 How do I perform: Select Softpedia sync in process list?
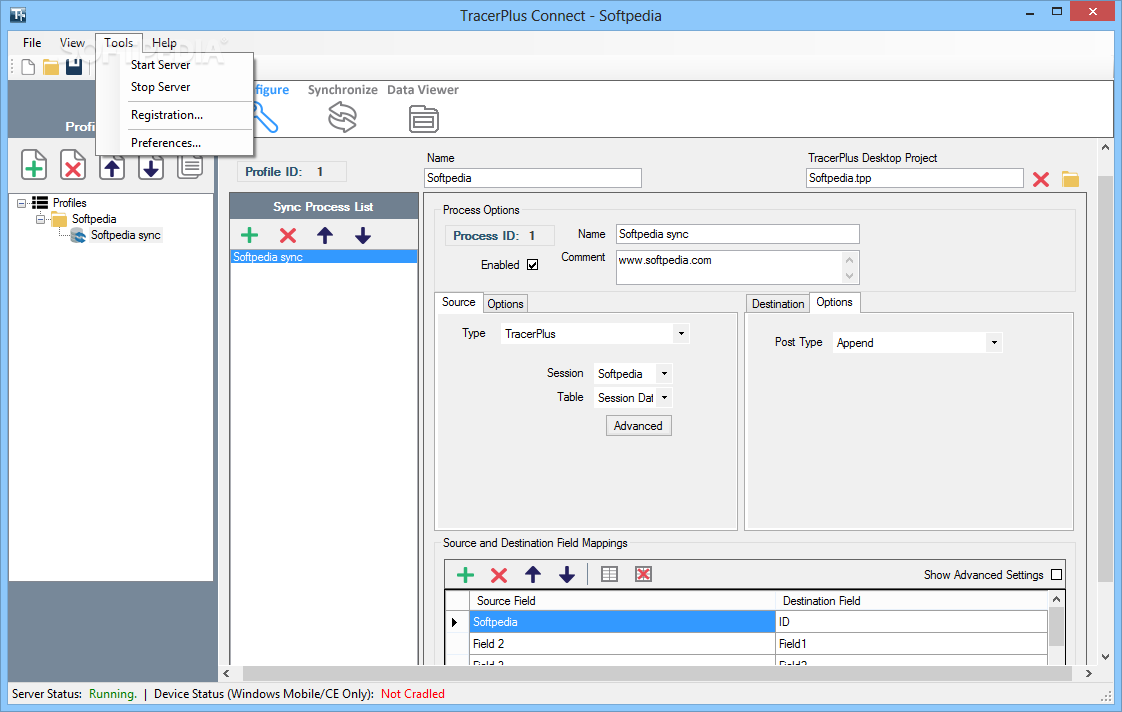tap(324, 257)
